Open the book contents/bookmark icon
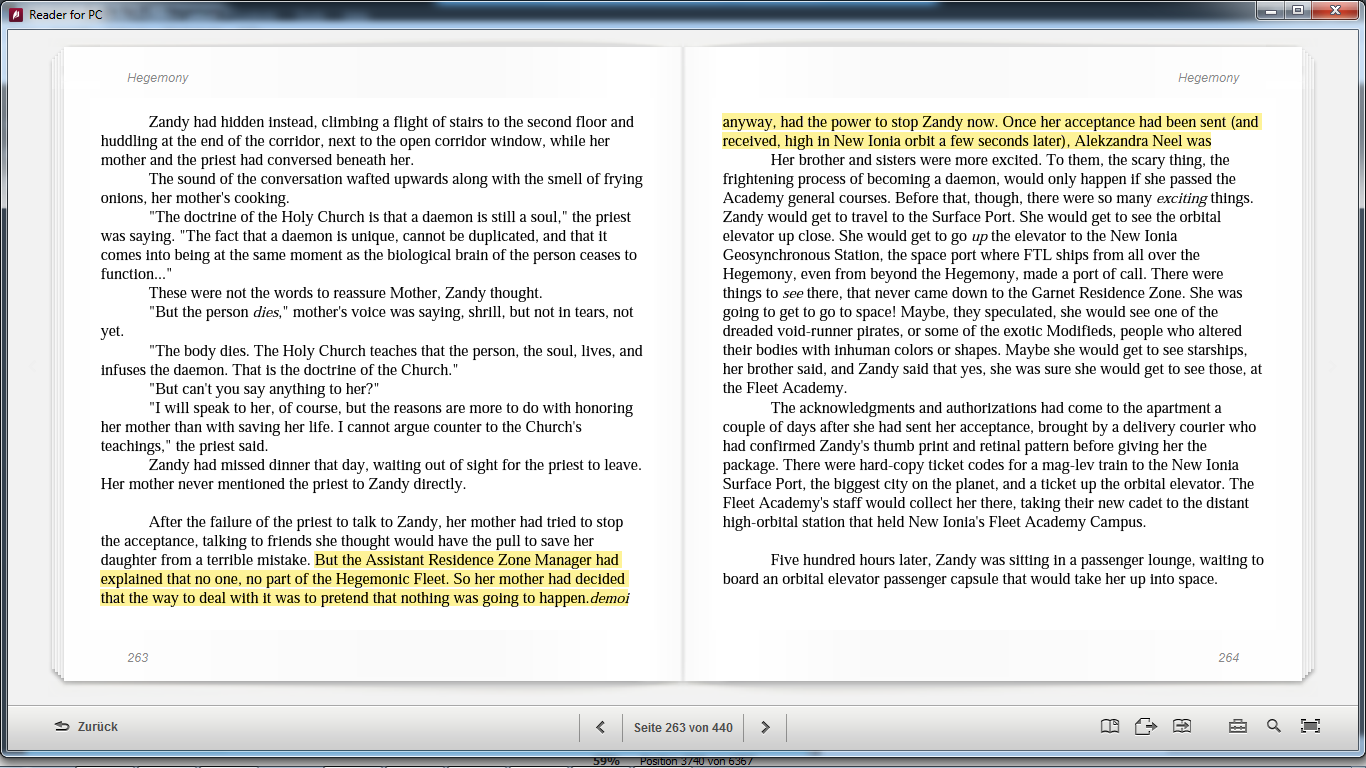1366x768 pixels. tap(1109, 727)
